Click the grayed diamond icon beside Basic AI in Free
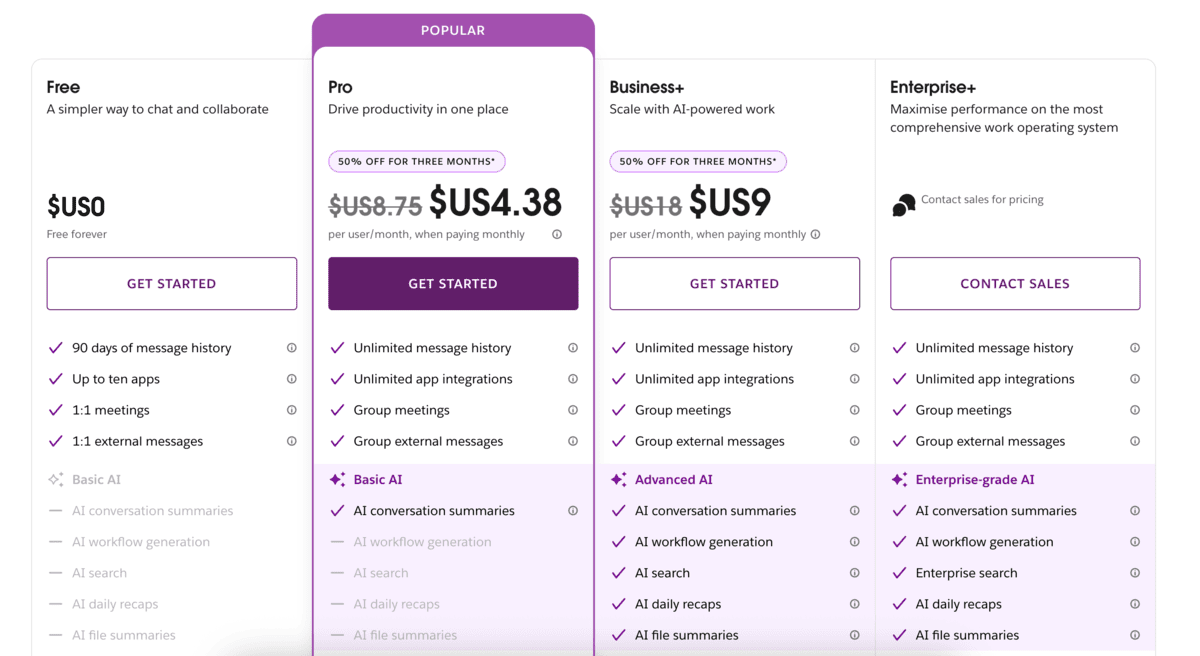Image resolution: width=1200 pixels, height=656 pixels. [x=56, y=479]
